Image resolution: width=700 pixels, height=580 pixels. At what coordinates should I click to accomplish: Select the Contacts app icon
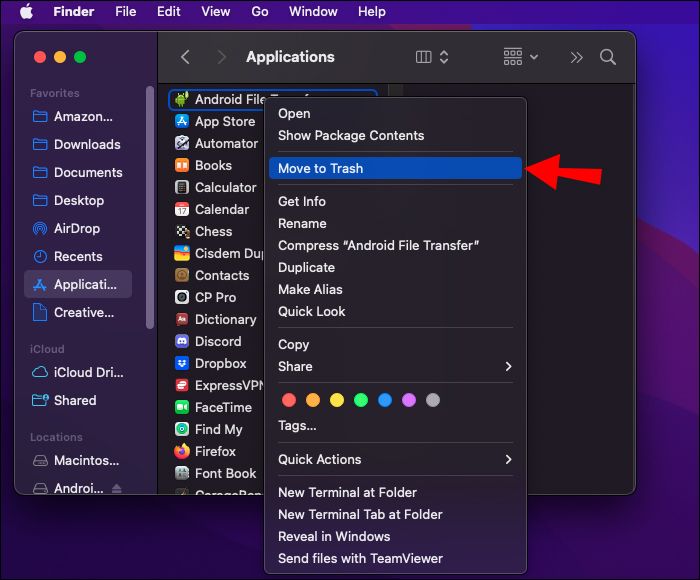(x=182, y=275)
